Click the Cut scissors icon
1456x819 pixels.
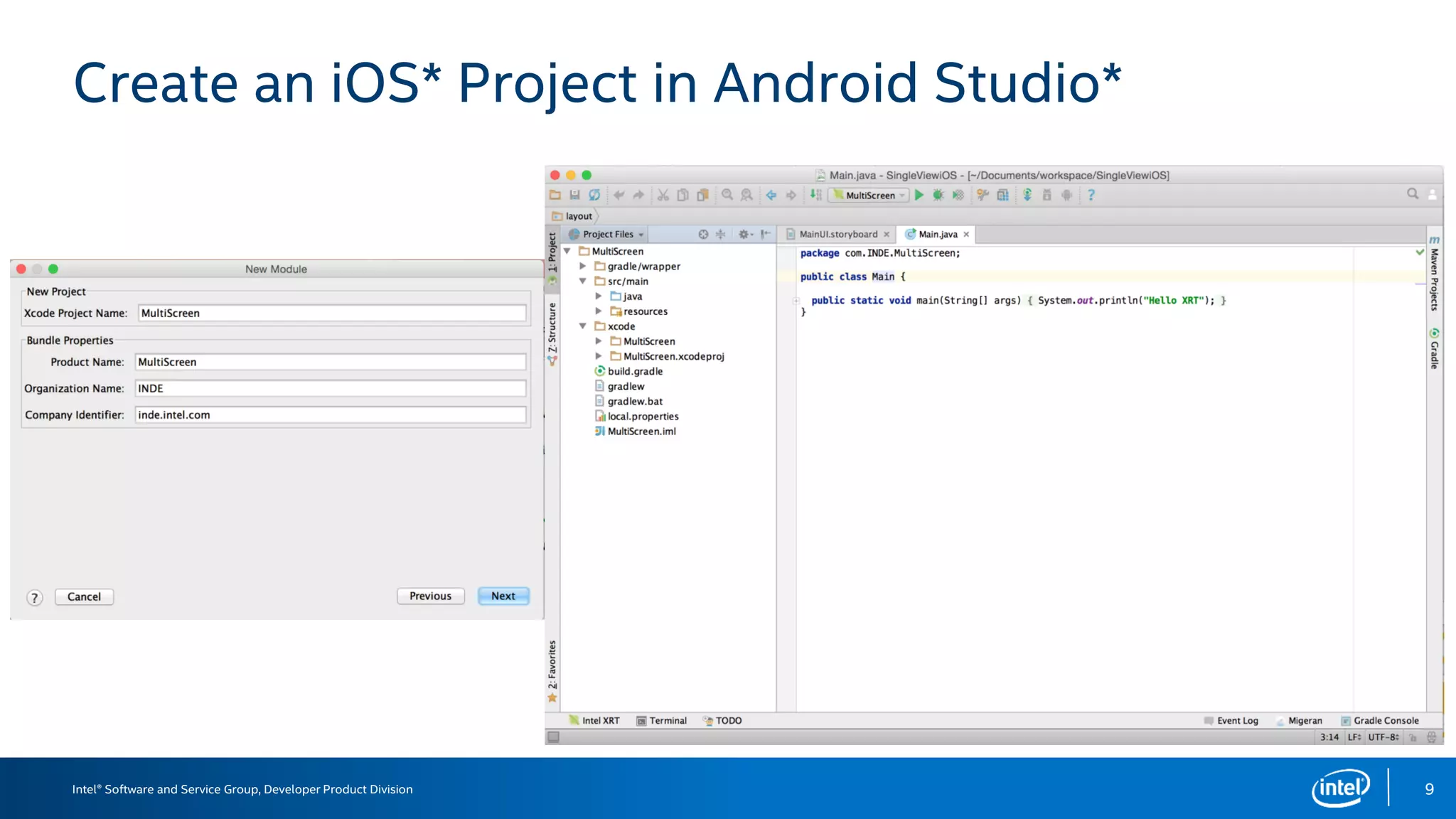pos(663,195)
